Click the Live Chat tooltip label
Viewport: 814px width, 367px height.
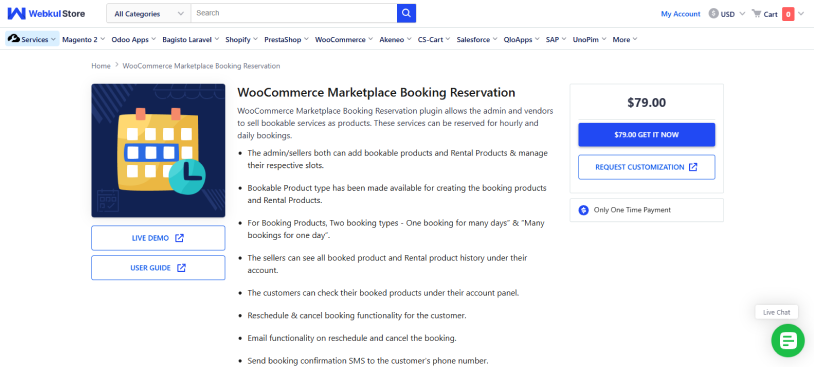(x=777, y=312)
